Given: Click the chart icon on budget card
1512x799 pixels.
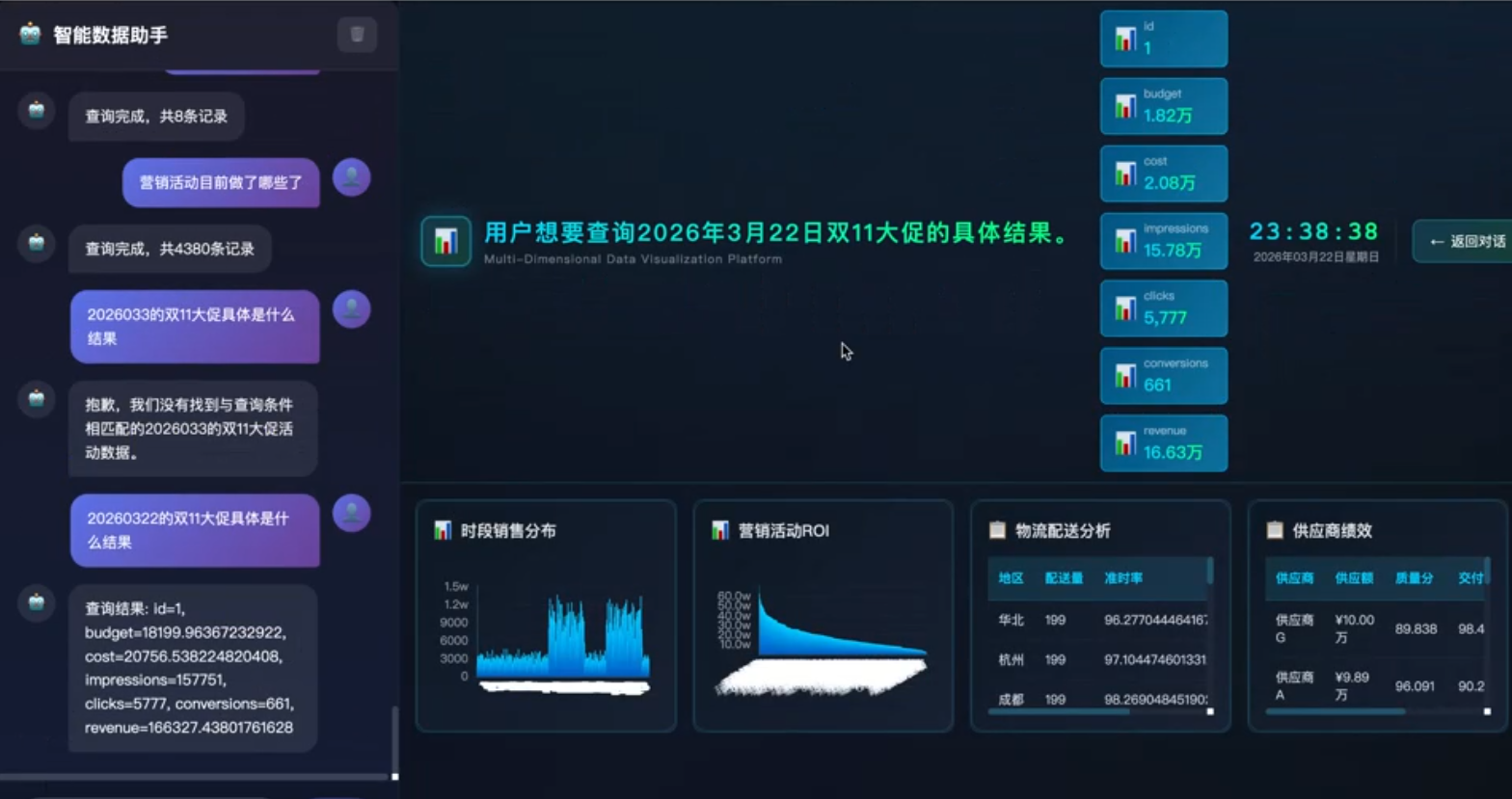Looking at the screenshot, I should tap(1125, 106).
